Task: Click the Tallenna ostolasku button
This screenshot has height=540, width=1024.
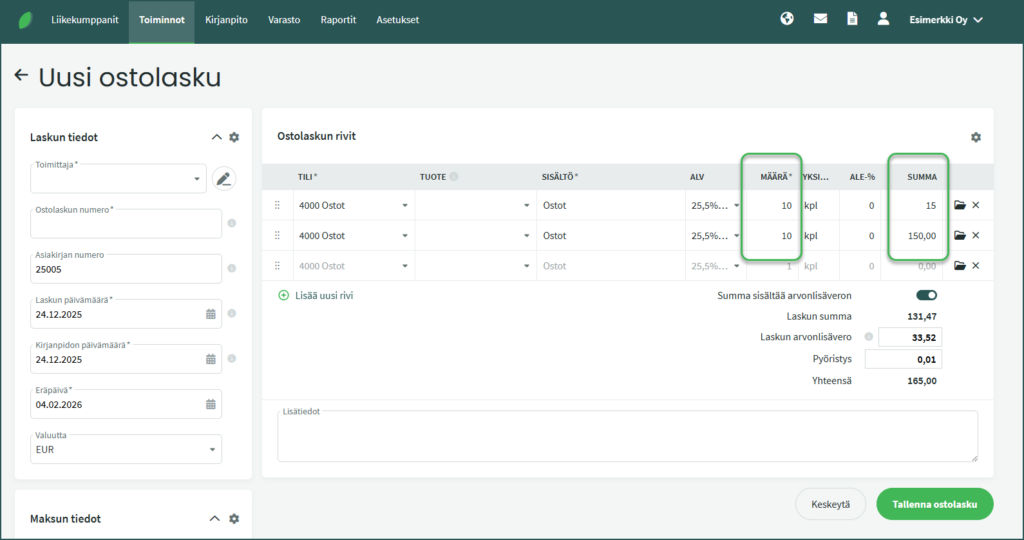Action: [934, 504]
